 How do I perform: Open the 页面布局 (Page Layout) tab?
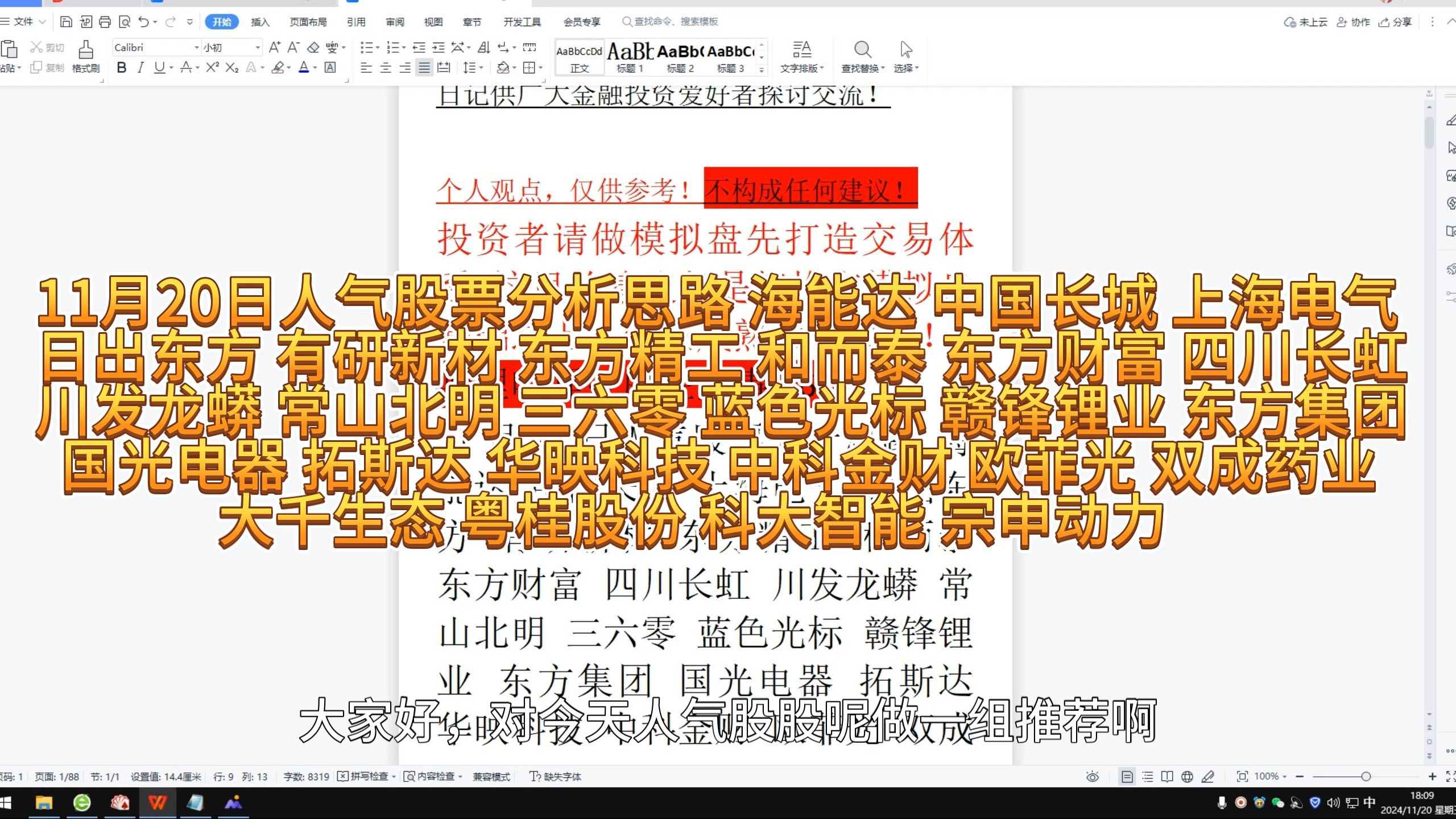(x=308, y=22)
